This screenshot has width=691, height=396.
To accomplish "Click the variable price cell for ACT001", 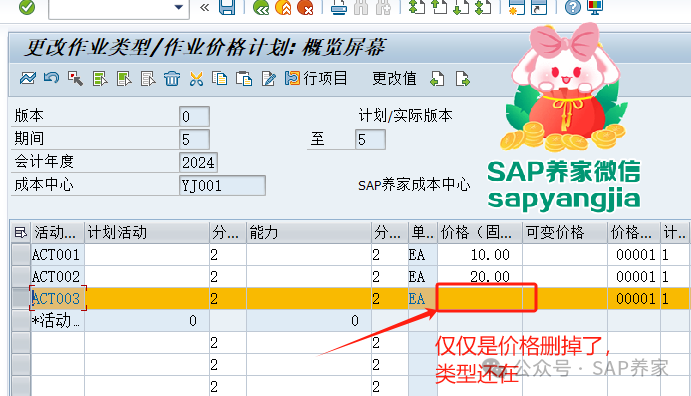I will [565, 255].
